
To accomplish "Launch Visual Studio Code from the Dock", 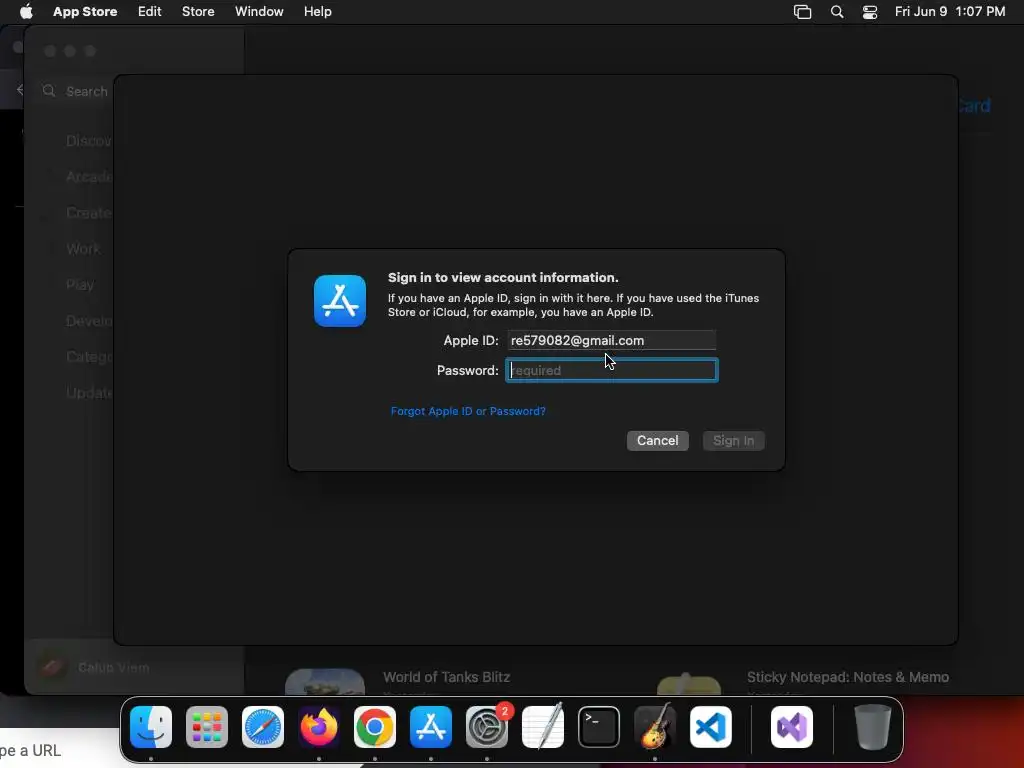I will pos(711,727).
